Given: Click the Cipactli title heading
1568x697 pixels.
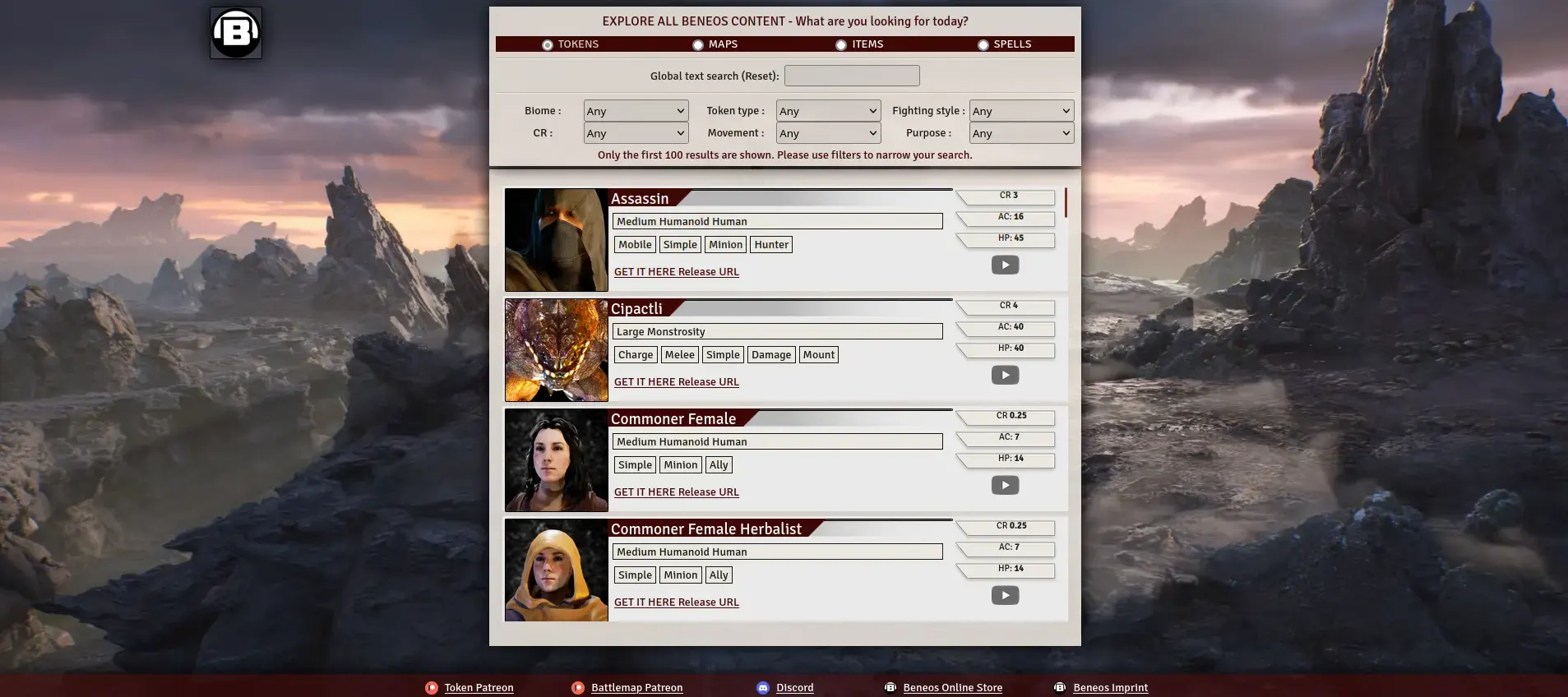Looking at the screenshot, I should pyautogui.click(x=636, y=309).
